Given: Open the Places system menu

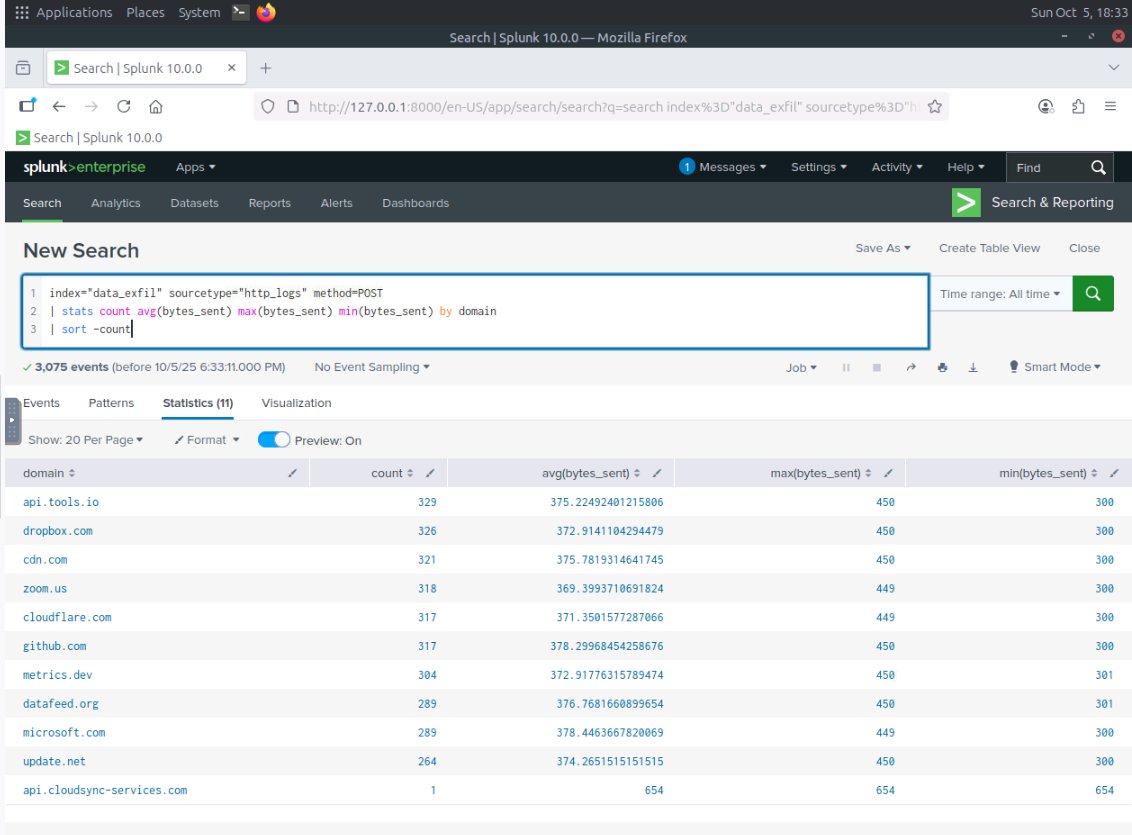Looking at the screenshot, I should click(145, 12).
